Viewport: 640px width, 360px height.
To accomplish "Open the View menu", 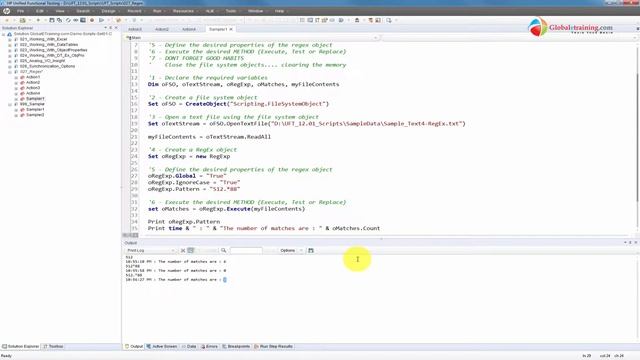I will (60, 11).
